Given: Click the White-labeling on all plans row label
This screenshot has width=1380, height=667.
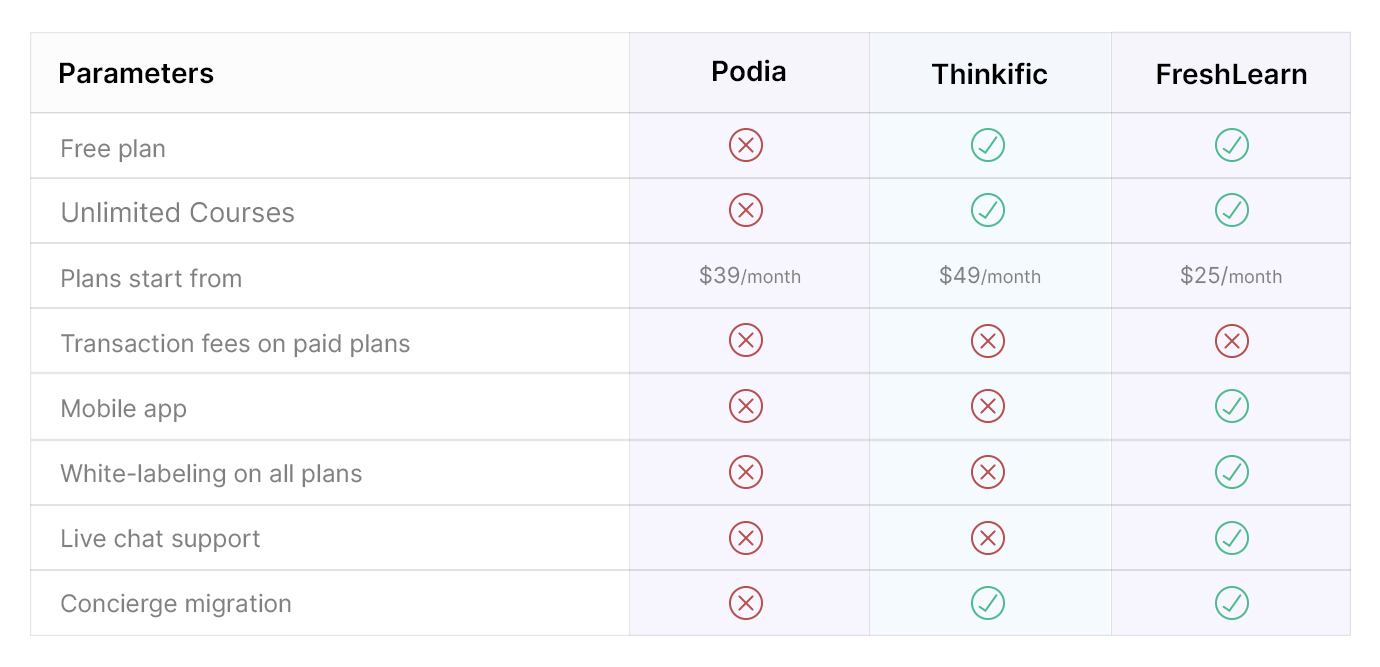Looking at the screenshot, I should tap(211, 473).
